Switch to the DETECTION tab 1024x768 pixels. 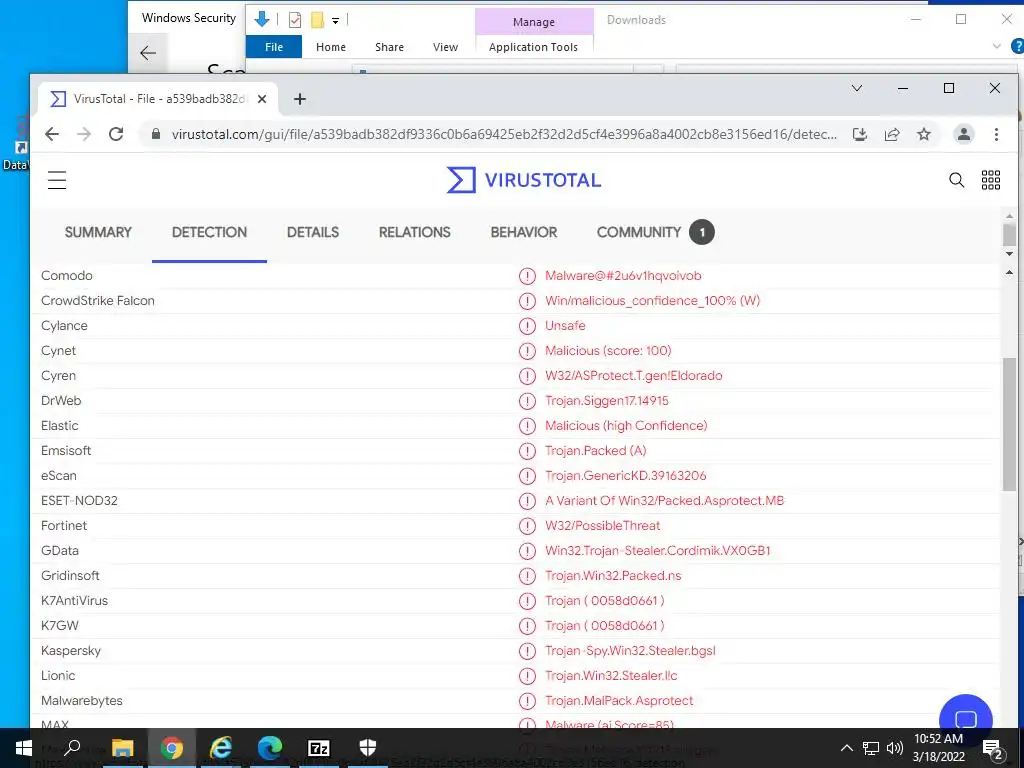(x=209, y=232)
